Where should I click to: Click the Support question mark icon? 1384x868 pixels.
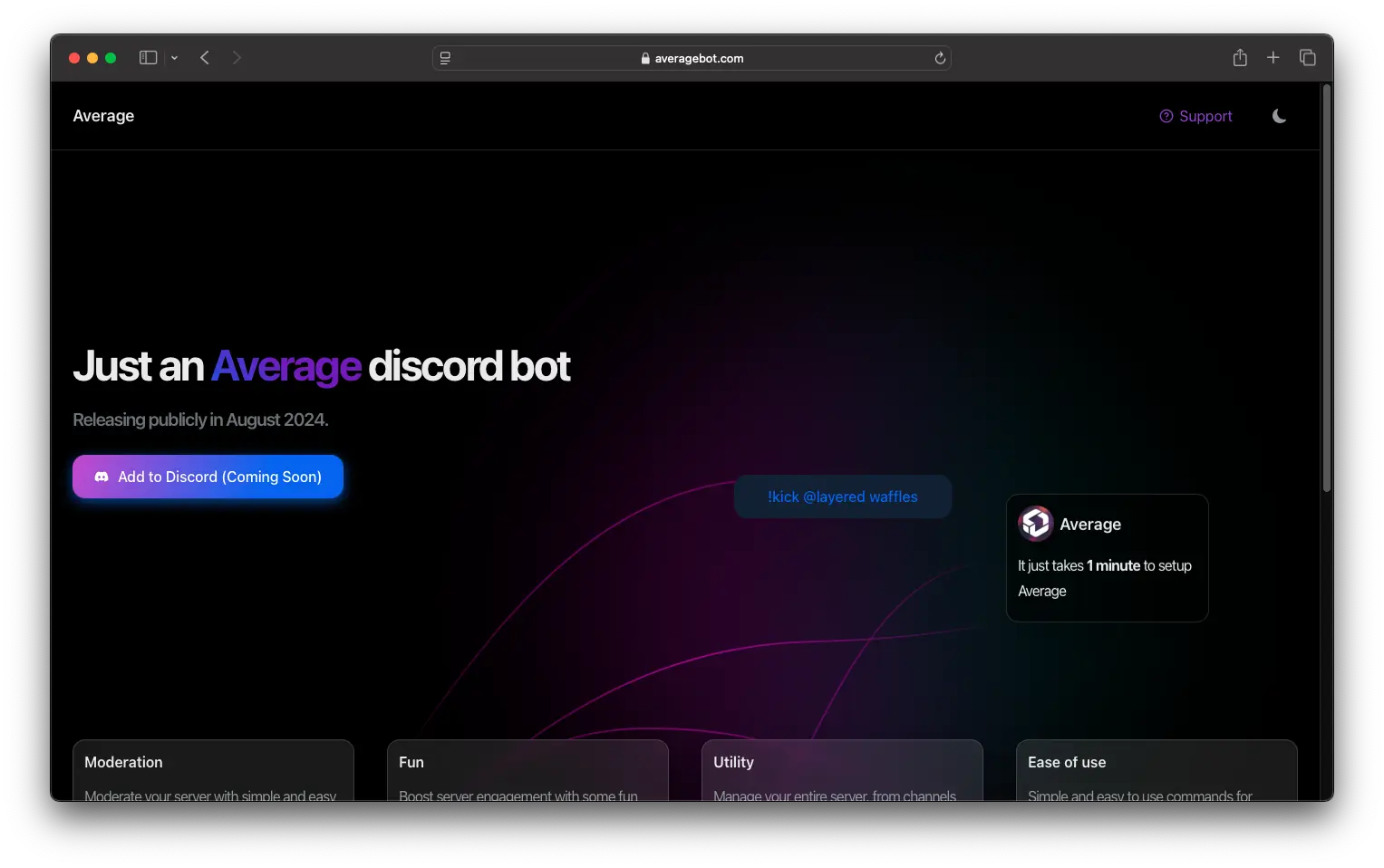pyautogui.click(x=1166, y=116)
